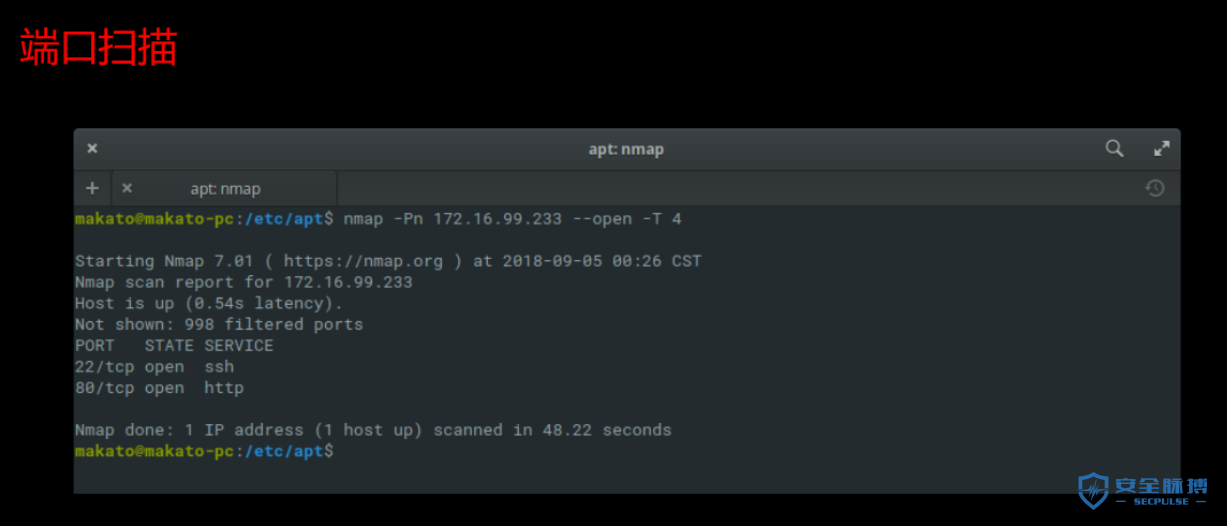Click the apt: nmap window title
Screen dimensions: 1227x526
click(x=626, y=149)
